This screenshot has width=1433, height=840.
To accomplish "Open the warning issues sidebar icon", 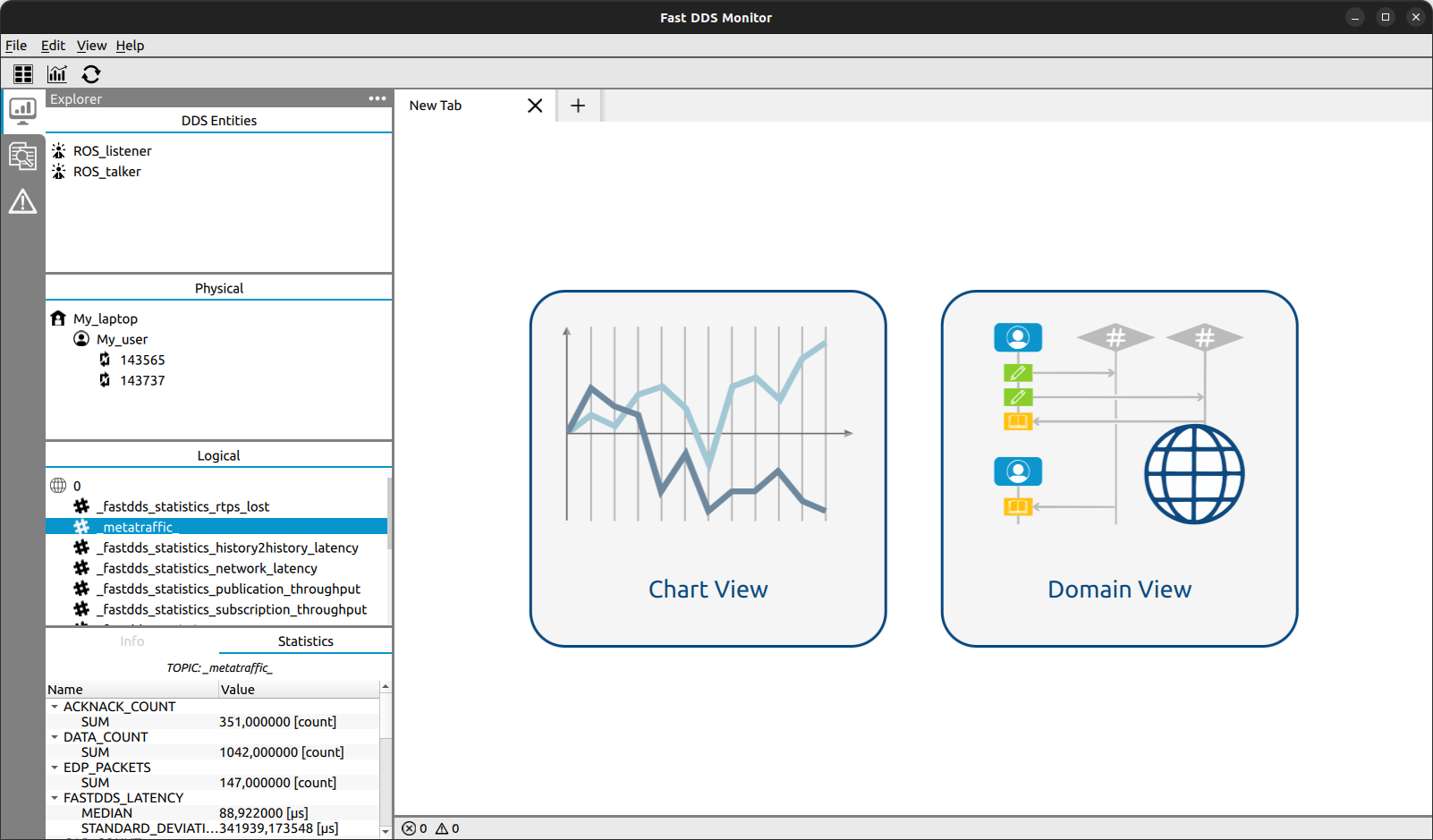I will [x=22, y=202].
